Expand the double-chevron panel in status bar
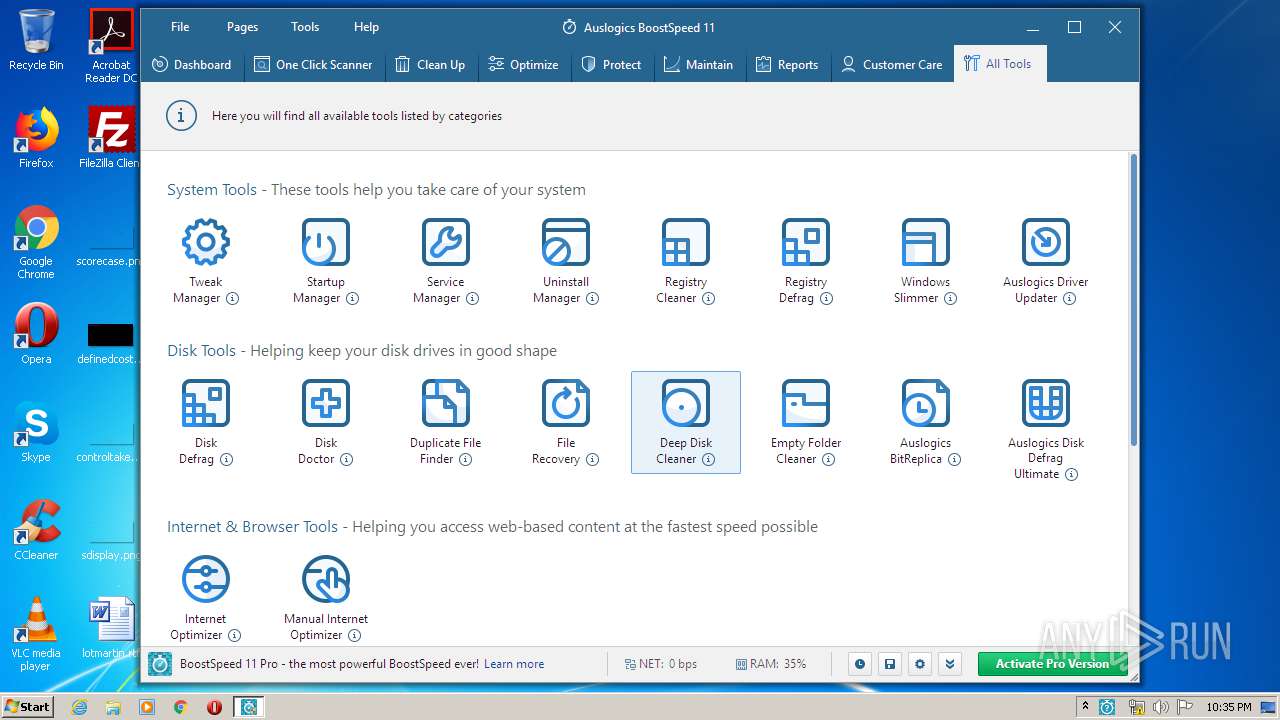Image resolution: width=1280 pixels, height=720 pixels. pyautogui.click(x=950, y=664)
